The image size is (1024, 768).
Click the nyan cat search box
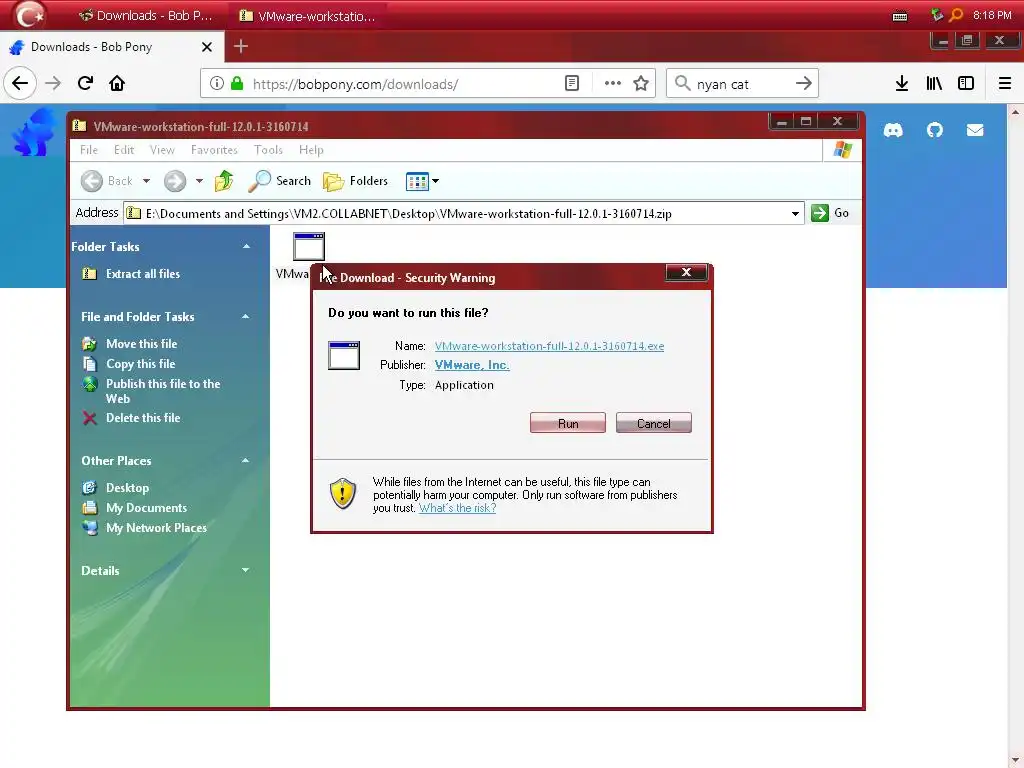(x=741, y=84)
